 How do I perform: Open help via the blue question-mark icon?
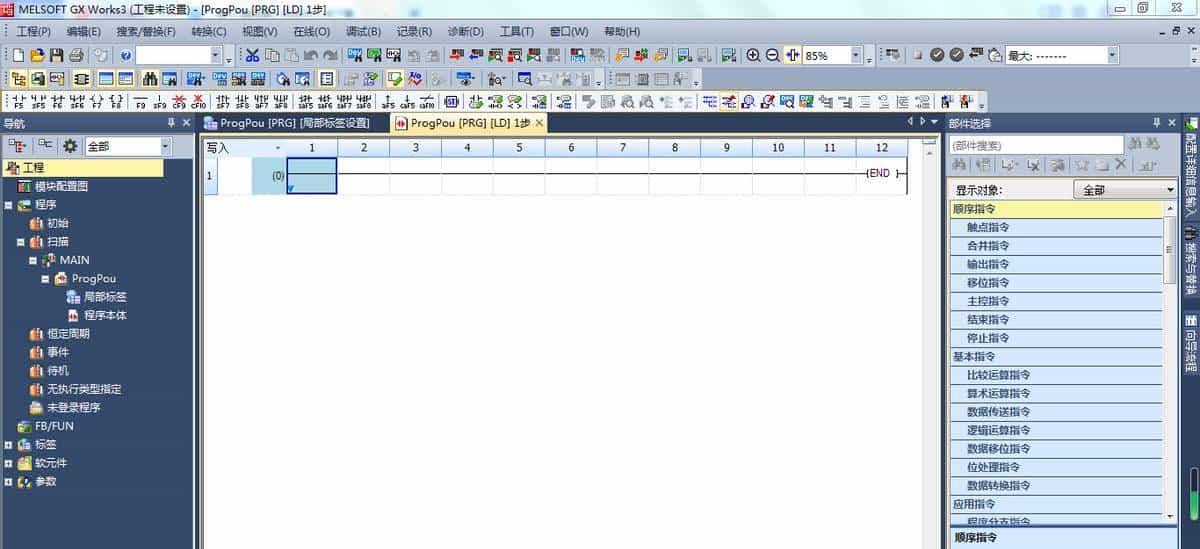pos(126,55)
